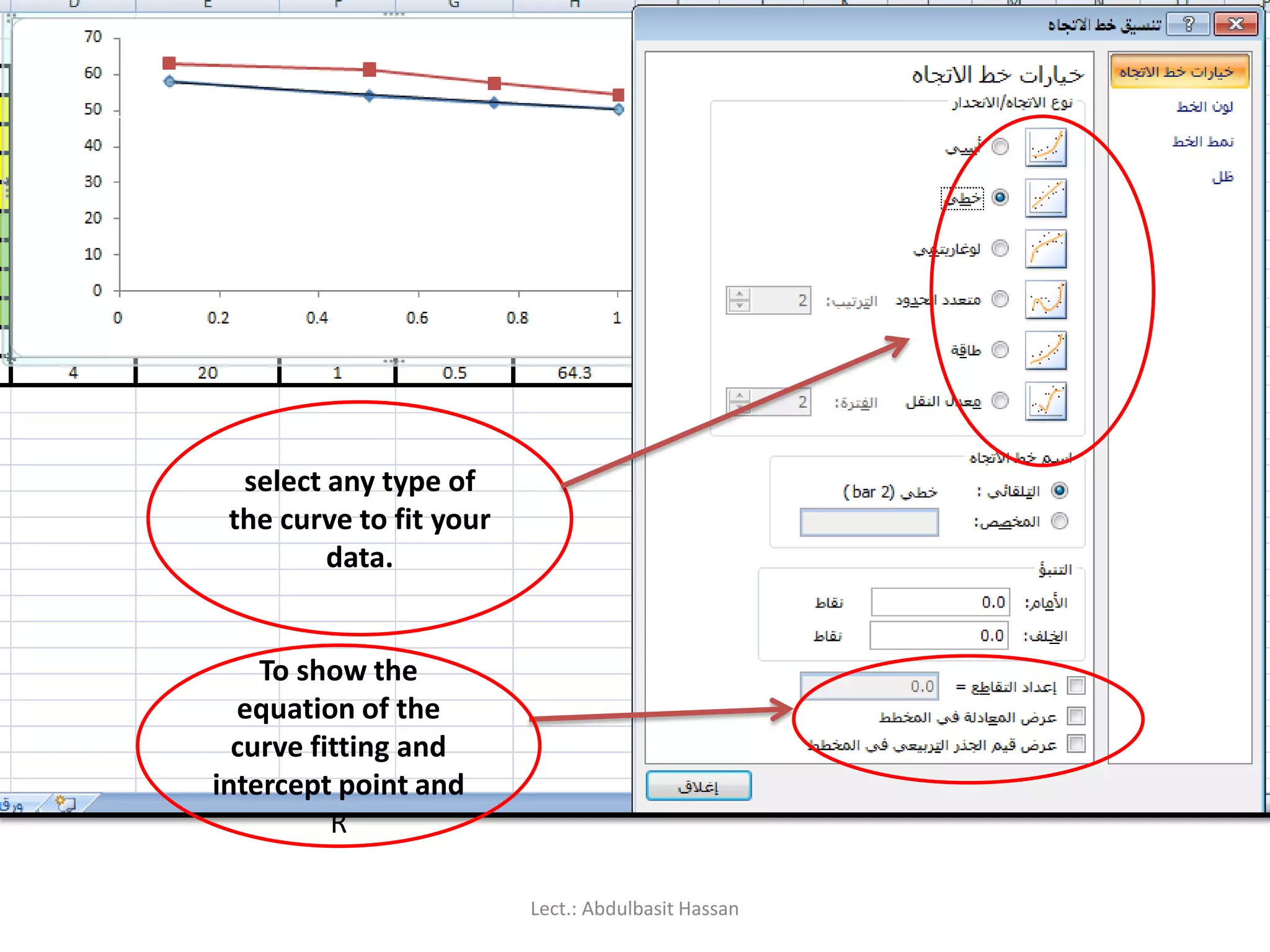The width and height of the screenshot is (1270, 952).
Task: Select the cell containing 0.5
Action: click(455, 372)
